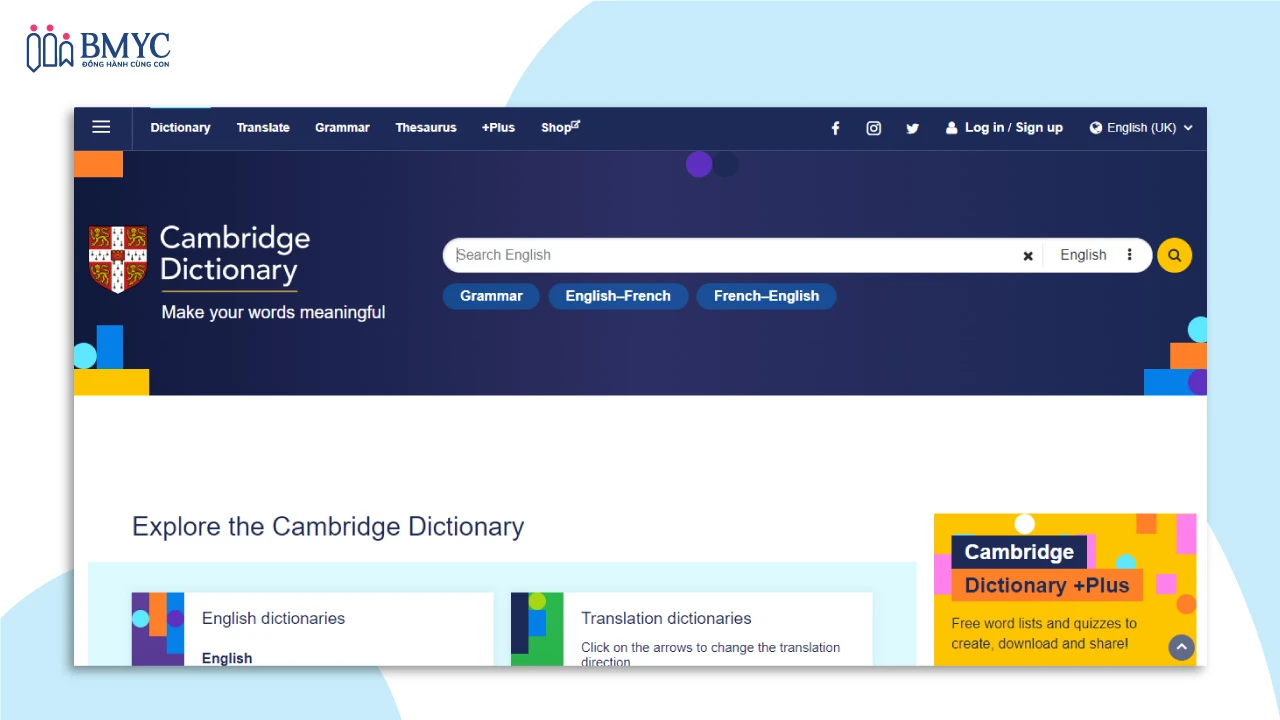Click the scroll-to-top arrow button
The height and width of the screenshot is (720, 1280).
(1181, 647)
